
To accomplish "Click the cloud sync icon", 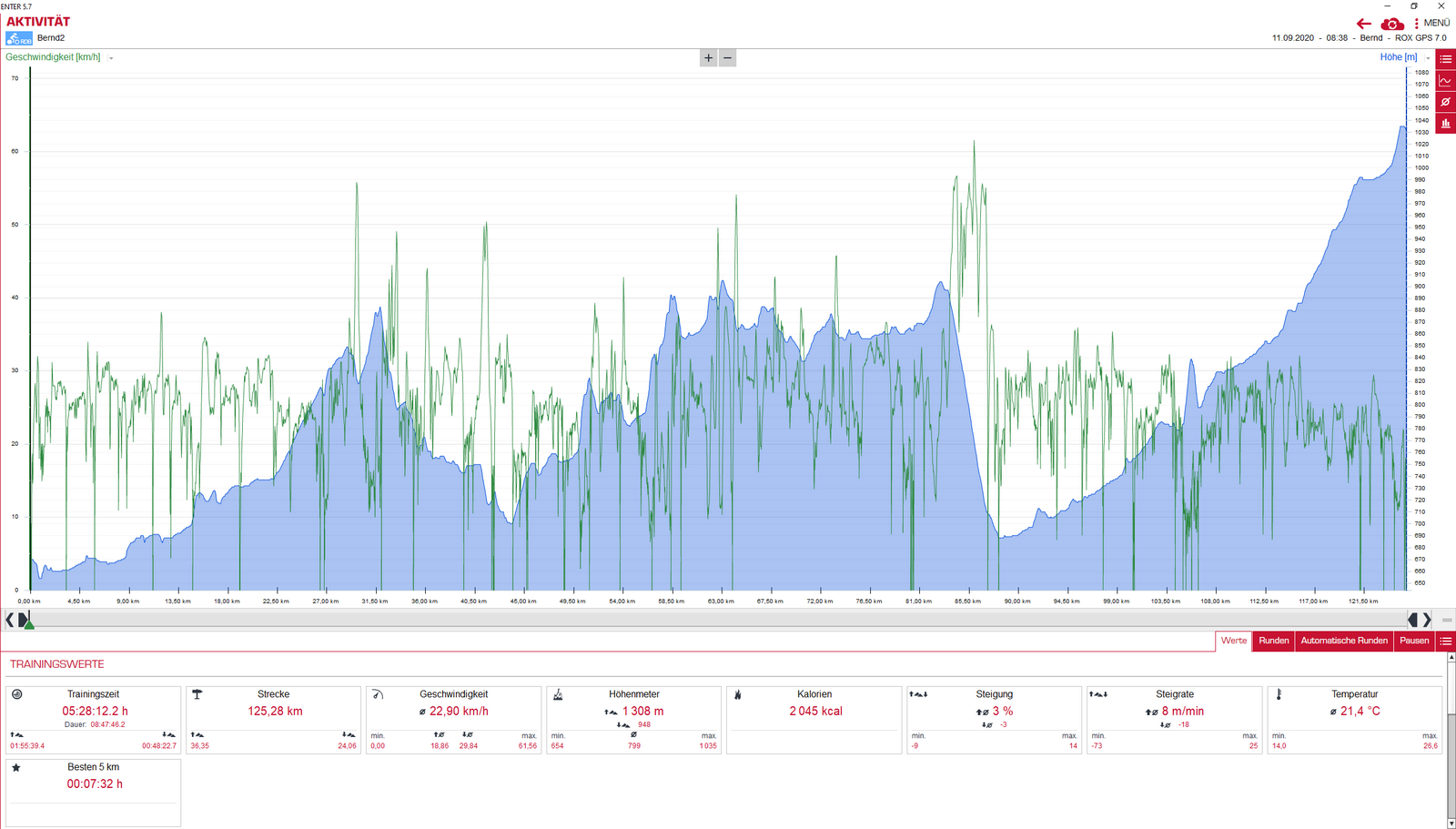I will (1391, 24).
